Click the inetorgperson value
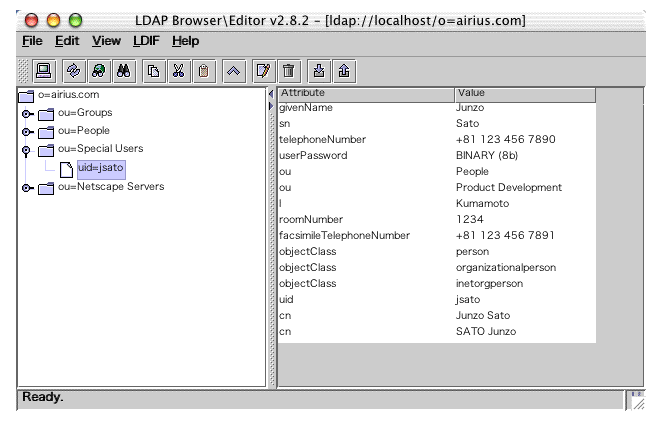Image resolution: width=663 pixels, height=422 pixels. [x=489, y=284]
